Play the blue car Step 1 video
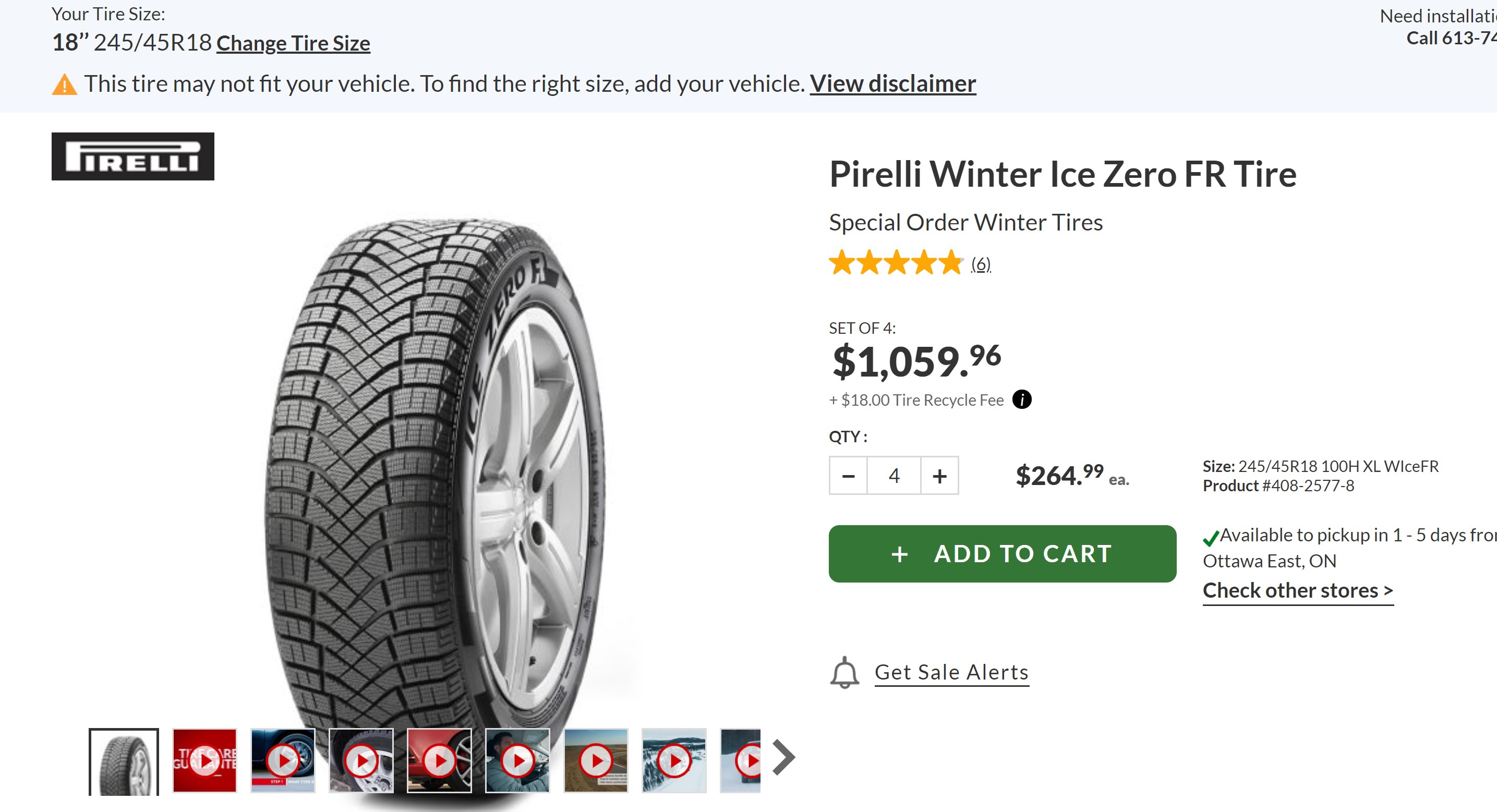Image resolution: width=1497 pixels, height=812 pixels. pyautogui.click(x=283, y=760)
